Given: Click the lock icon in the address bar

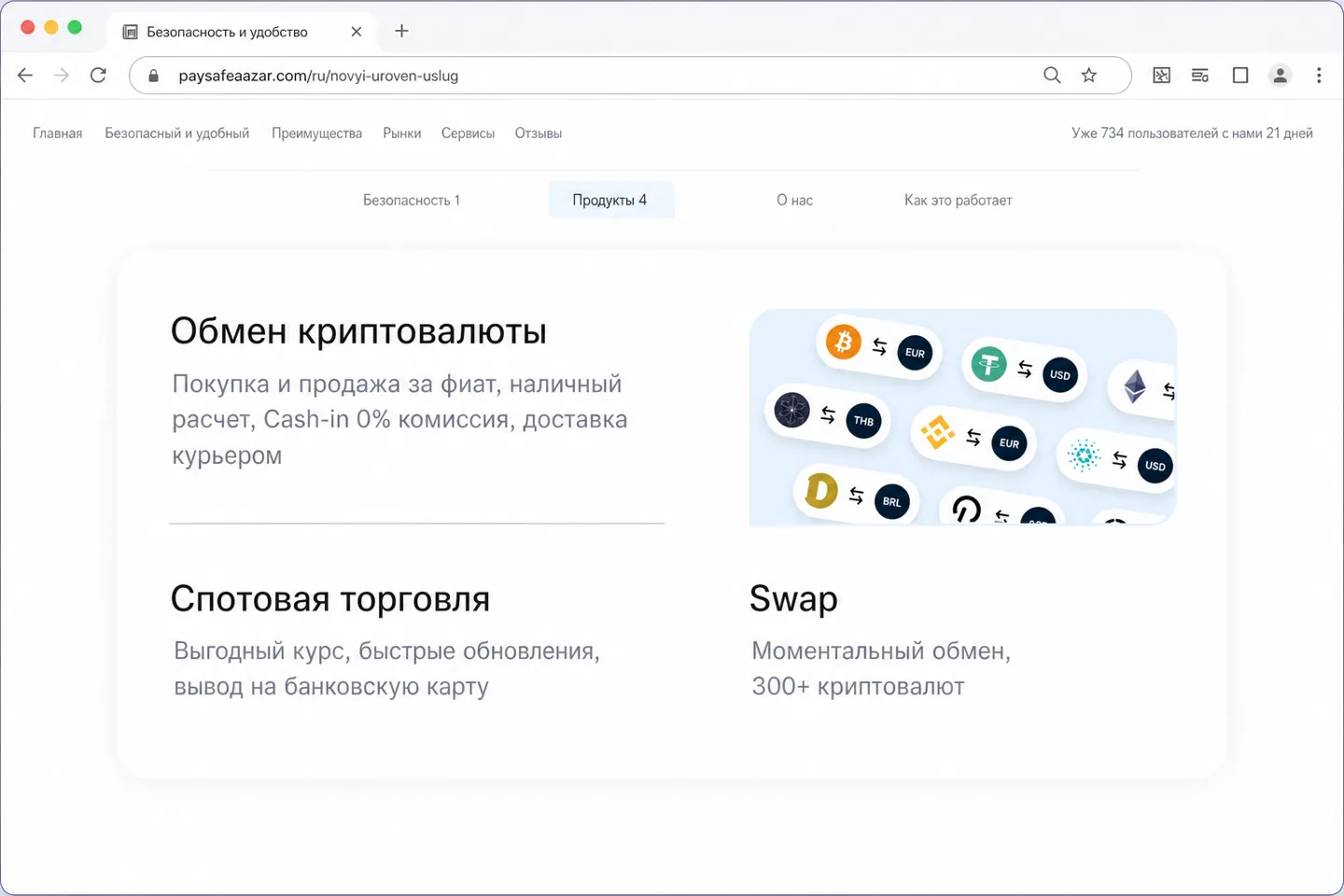Looking at the screenshot, I should click(x=154, y=76).
